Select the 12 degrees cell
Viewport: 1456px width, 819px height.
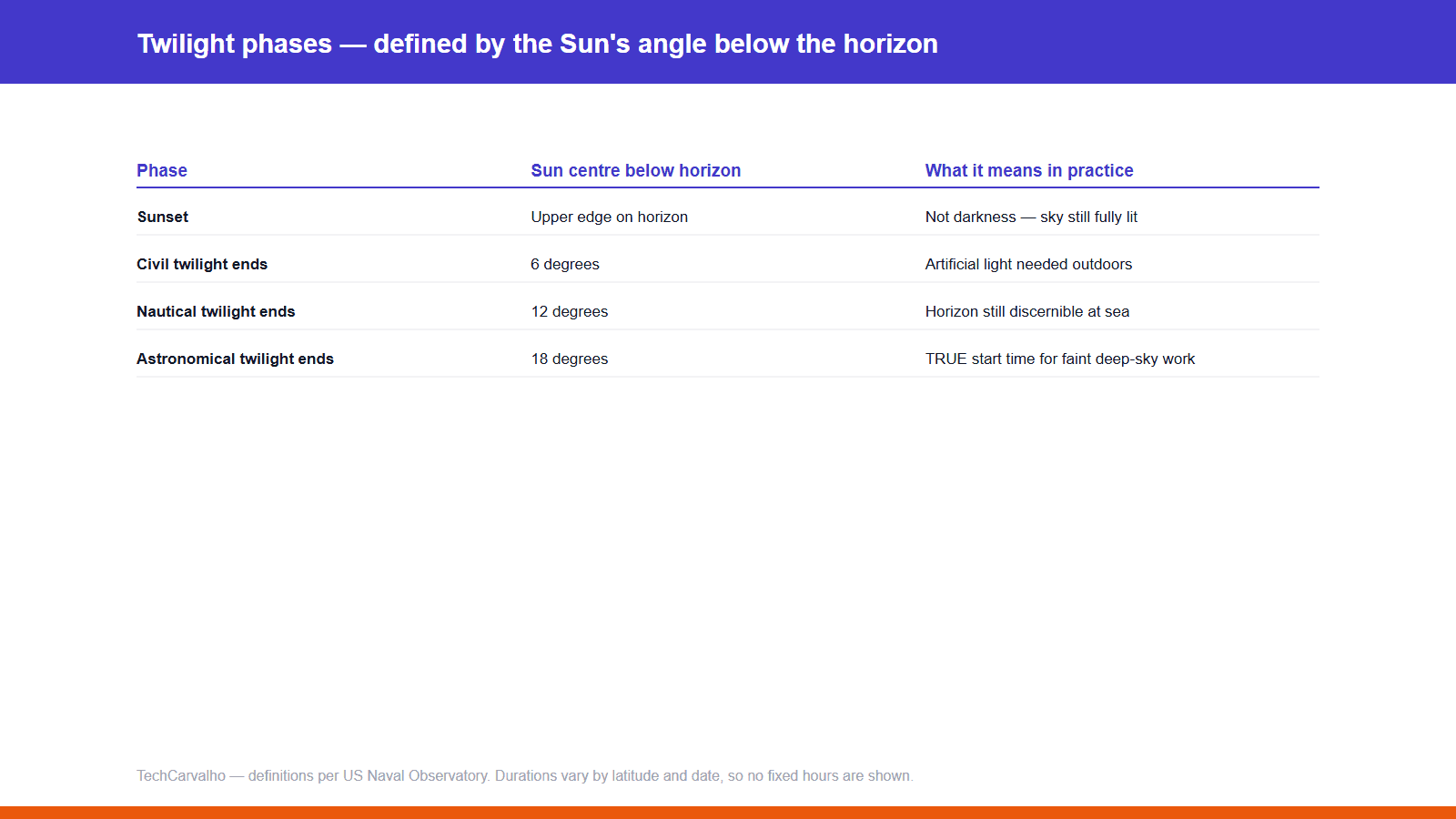570,311
